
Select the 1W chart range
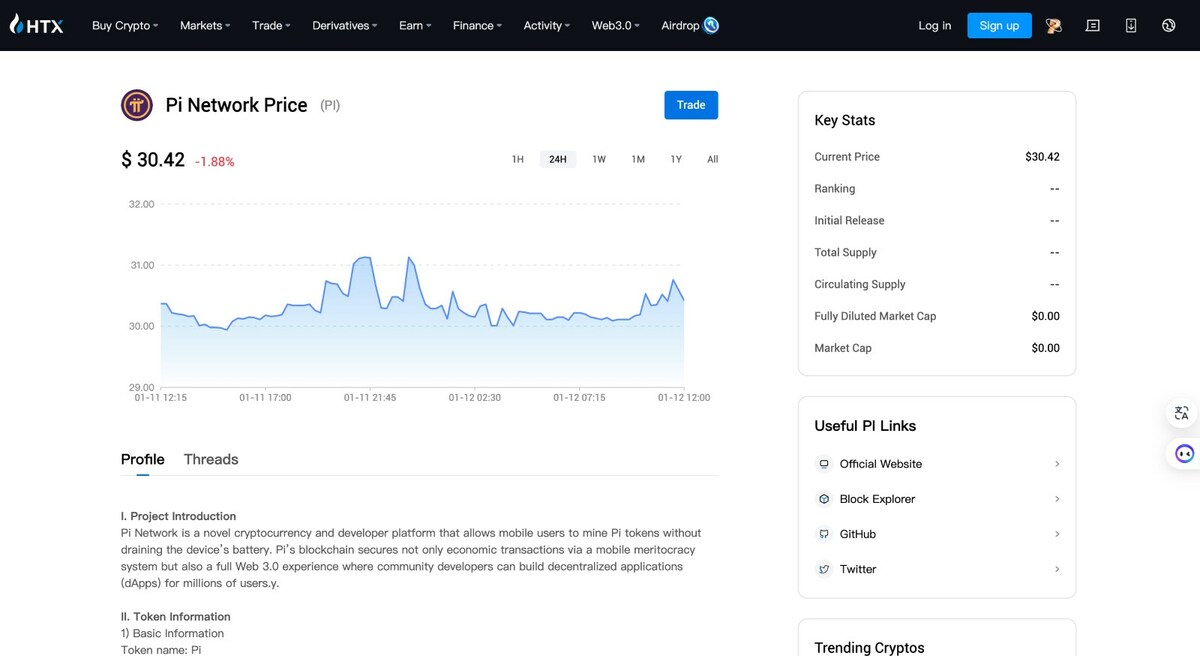(599, 159)
